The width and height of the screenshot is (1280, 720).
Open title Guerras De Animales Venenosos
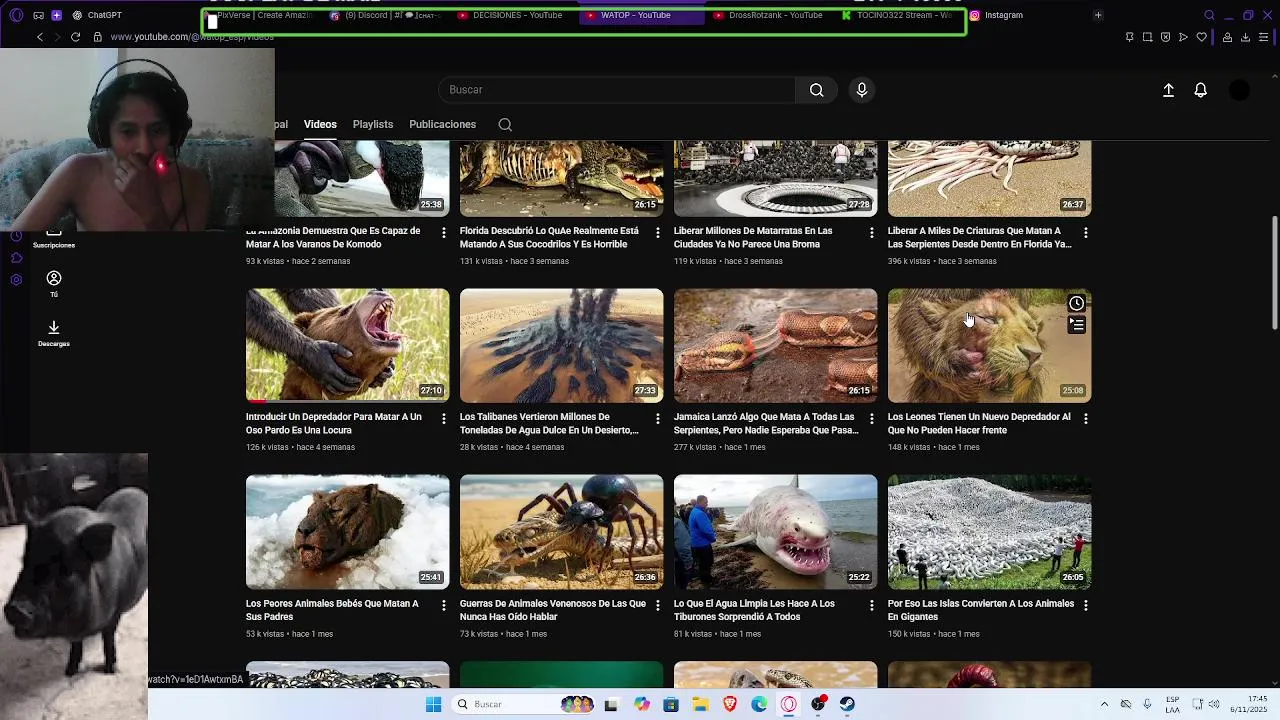[x=553, y=610]
